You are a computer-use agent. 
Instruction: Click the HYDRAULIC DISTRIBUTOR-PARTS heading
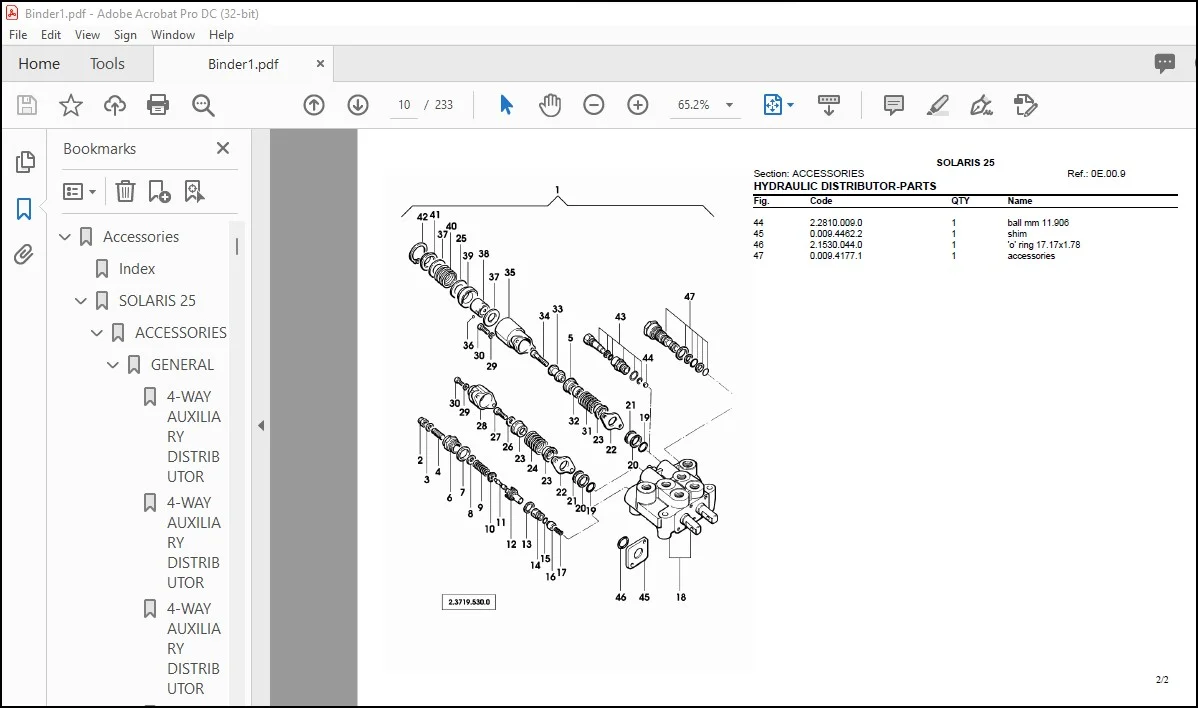coord(844,186)
